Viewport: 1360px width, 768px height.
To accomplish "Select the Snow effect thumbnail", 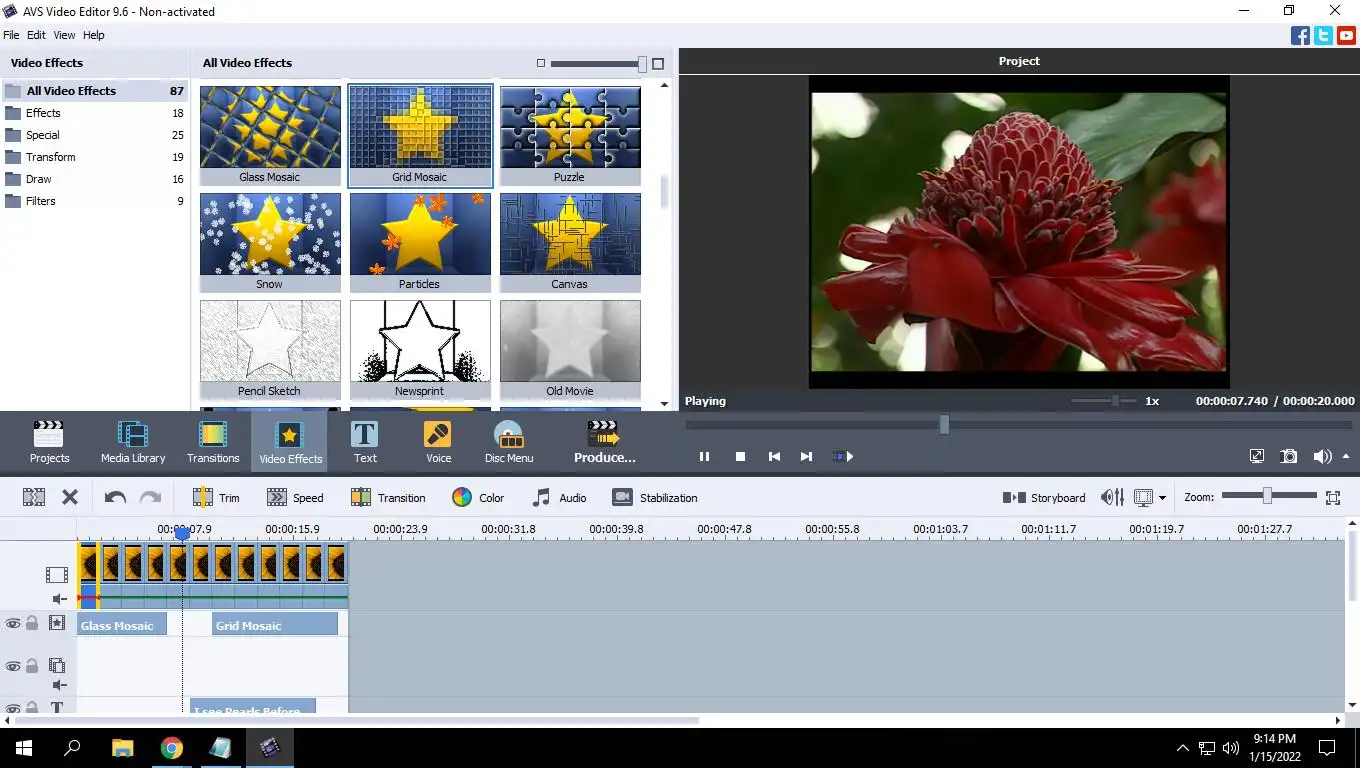I will click(270, 242).
